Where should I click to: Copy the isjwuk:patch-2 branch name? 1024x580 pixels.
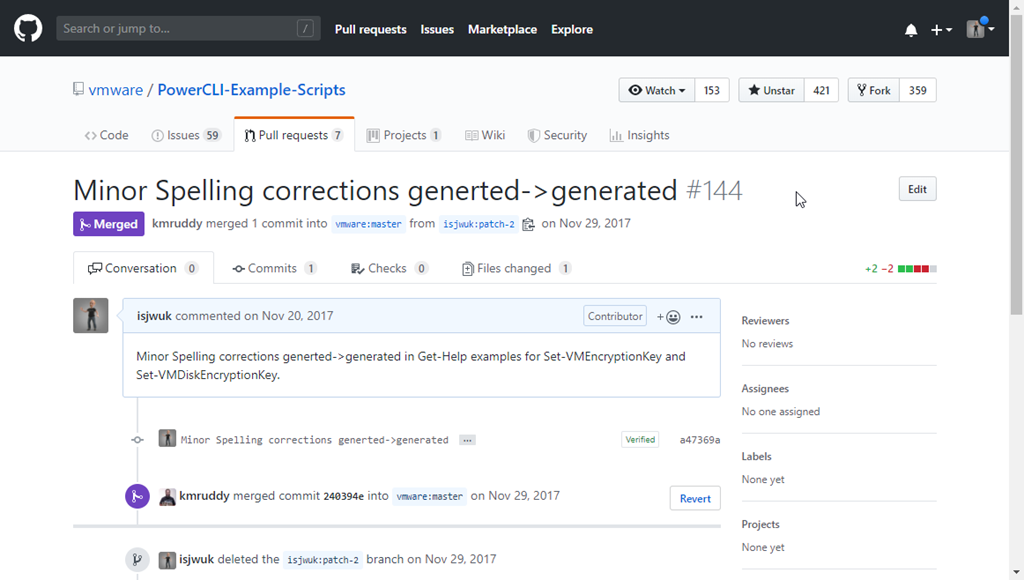point(528,224)
